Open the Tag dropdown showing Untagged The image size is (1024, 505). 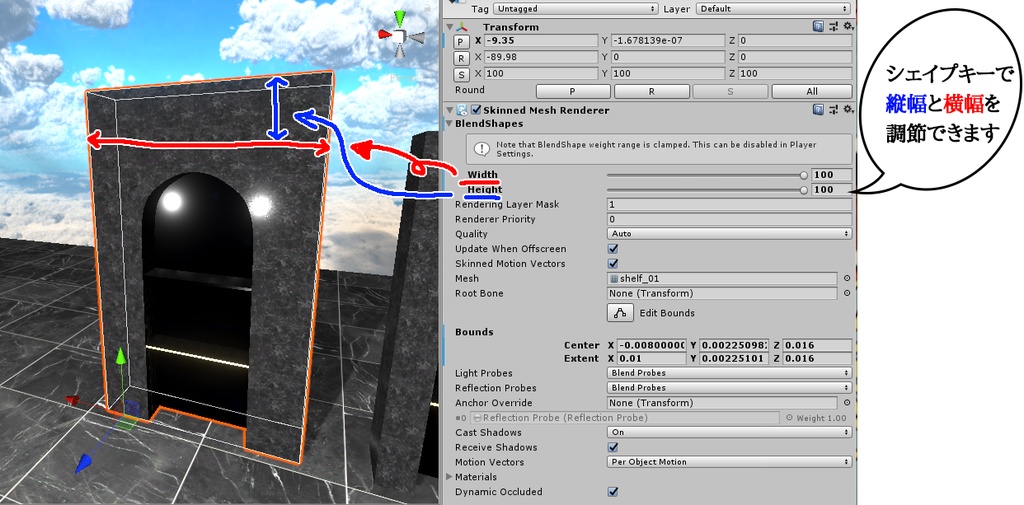(575, 8)
